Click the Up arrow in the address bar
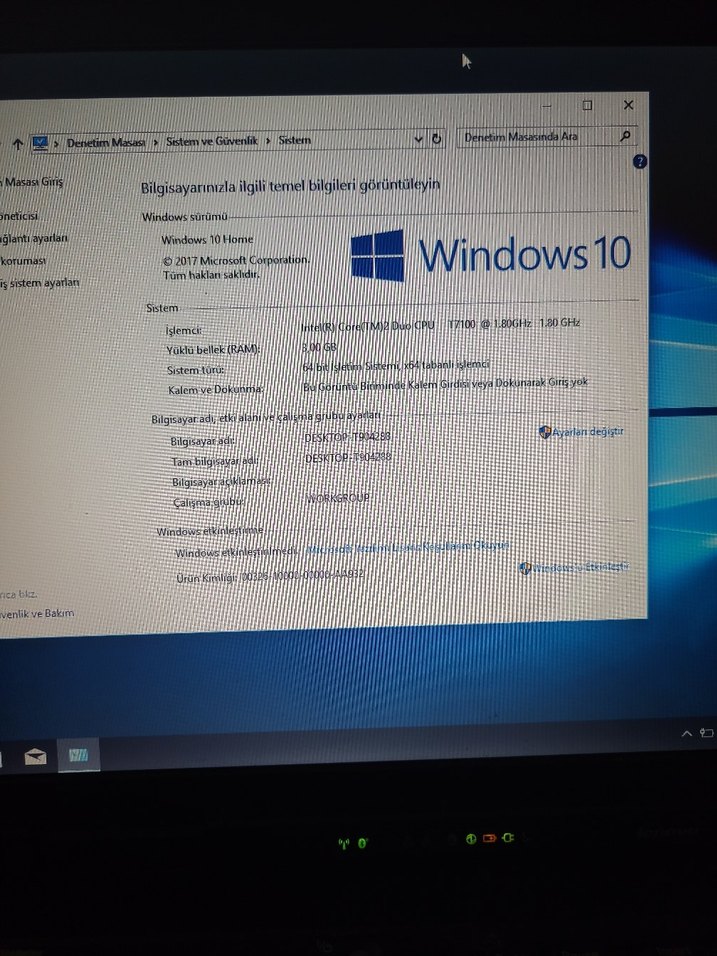Screen dimensions: 717x956 (x=18, y=143)
